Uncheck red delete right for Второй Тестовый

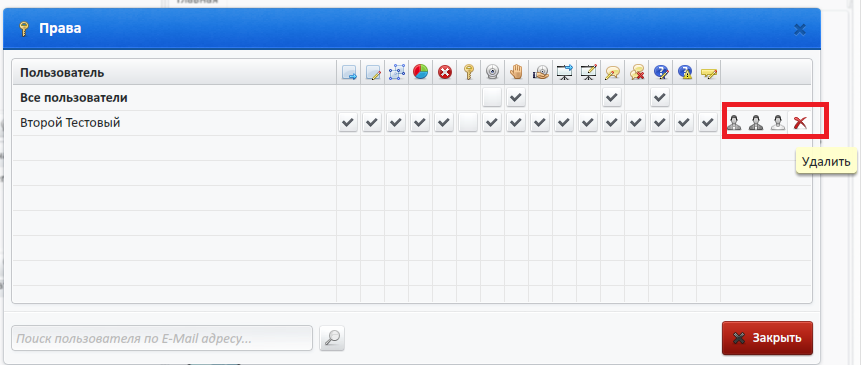point(445,122)
